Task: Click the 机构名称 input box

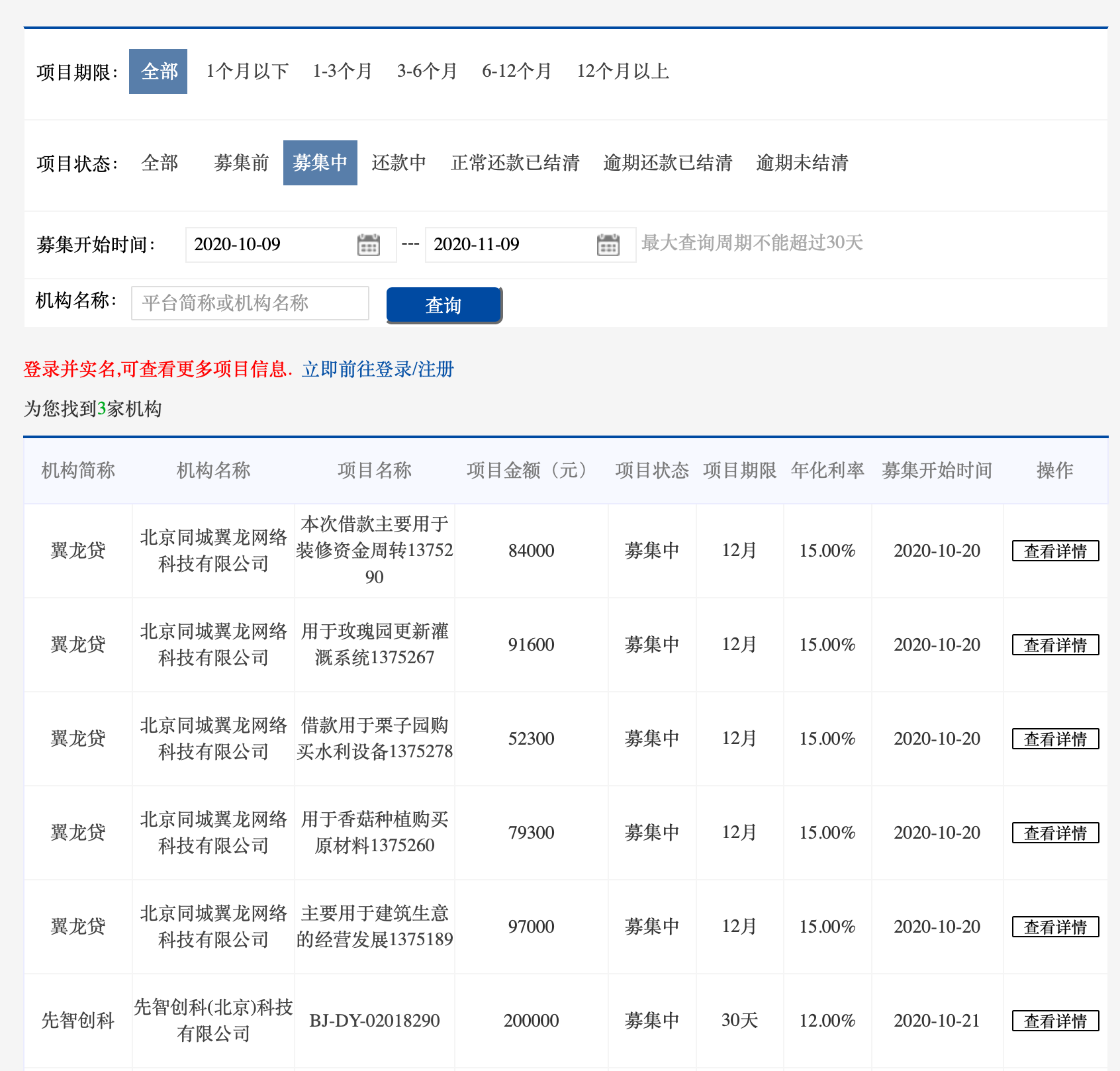Action: click(x=250, y=303)
